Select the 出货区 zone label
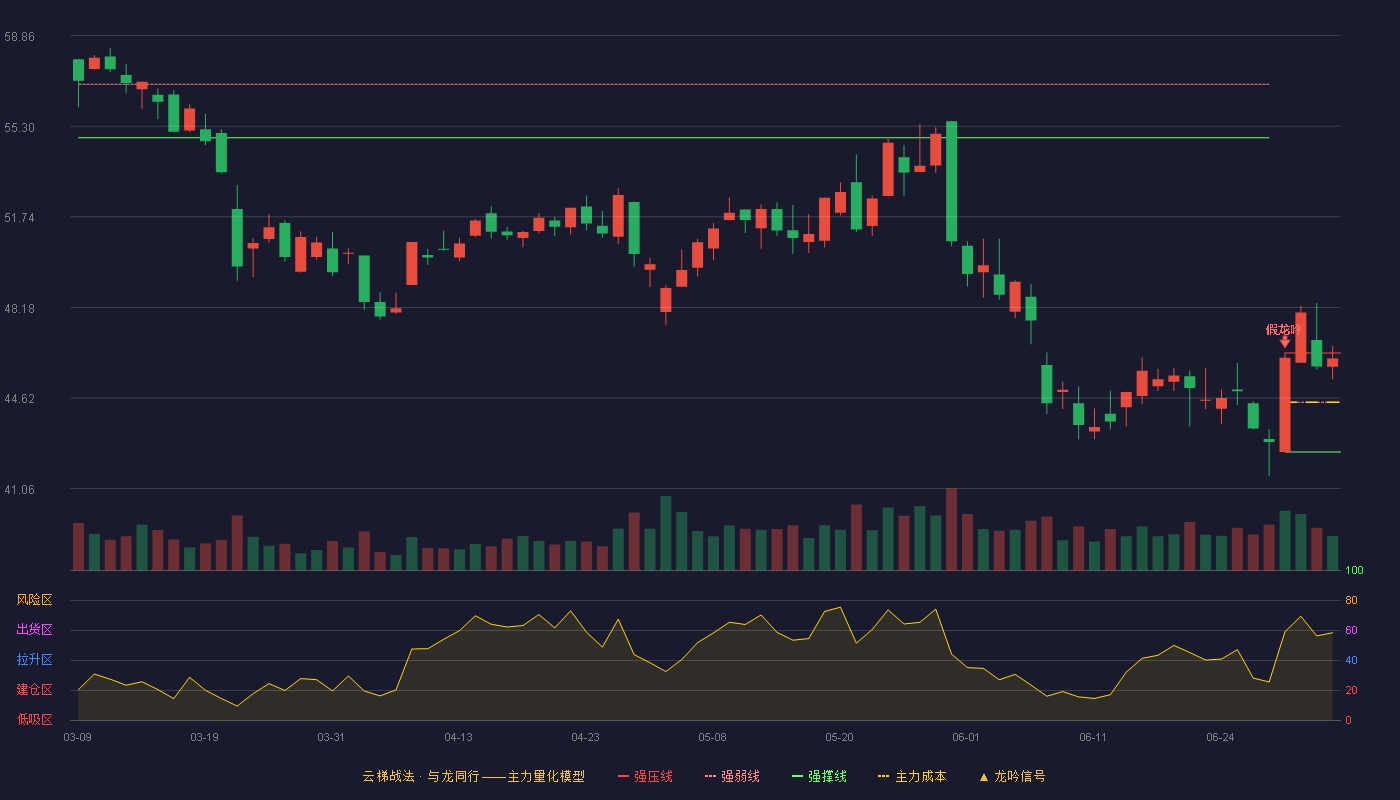Viewport: 1400px width, 800px height. click(34, 630)
